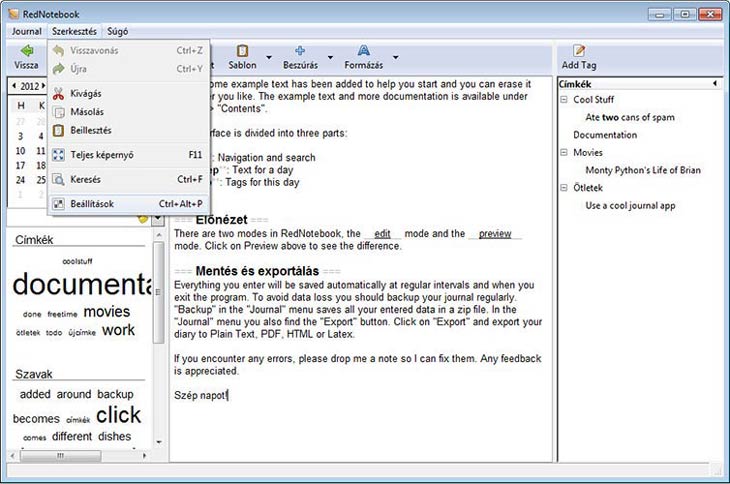This screenshot has width=730, height=484.
Task: Click the Formázás format icon
Action: pos(364,50)
